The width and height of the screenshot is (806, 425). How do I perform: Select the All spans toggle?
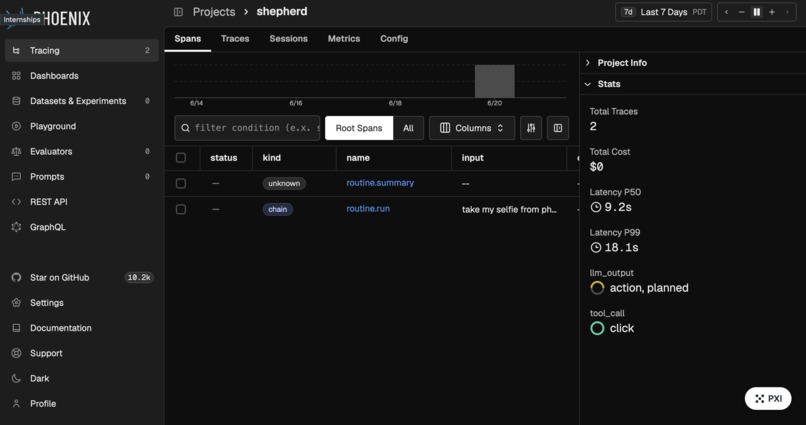click(x=408, y=128)
